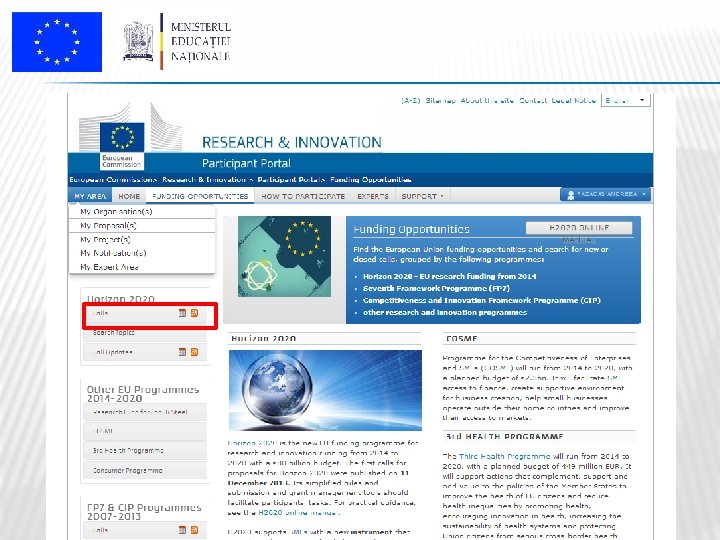Open the EXPERTS tab
This screenshot has width=720, height=540.
click(373, 196)
